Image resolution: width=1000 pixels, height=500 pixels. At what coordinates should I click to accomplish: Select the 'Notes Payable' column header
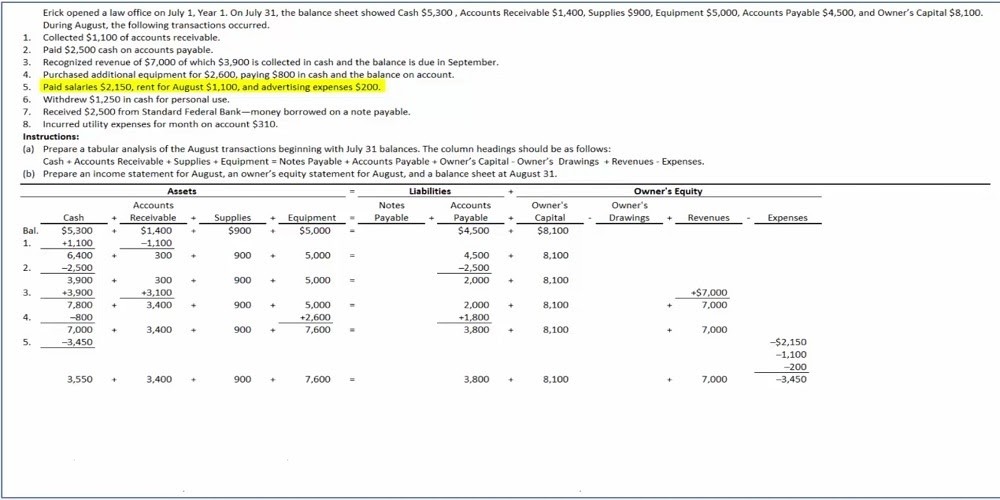click(392, 211)
